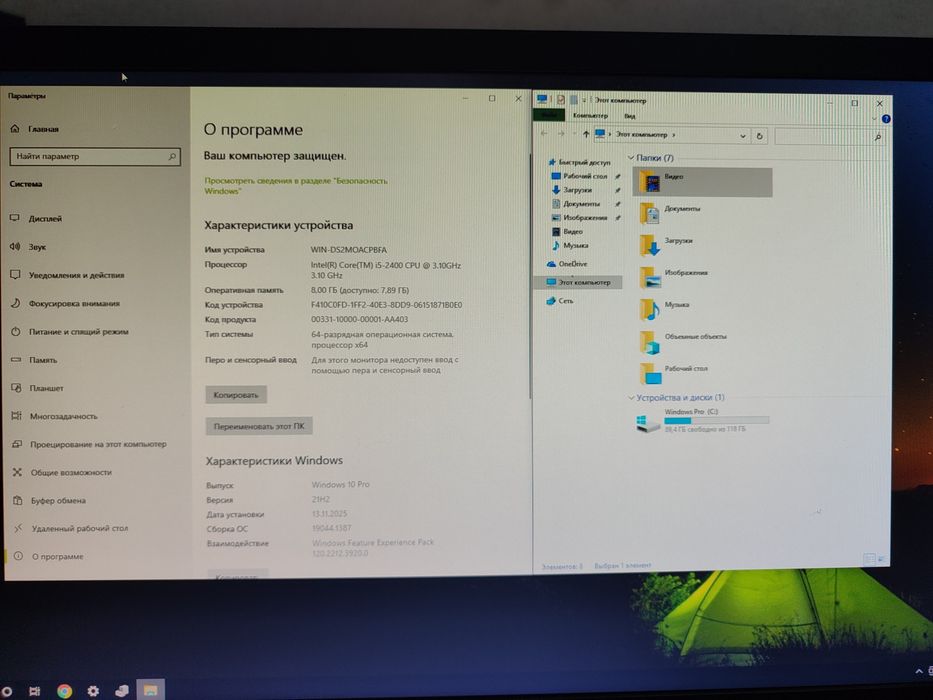Go back in Explorer navigation
This screenshot has width=933, height=700.
[544, 134]
